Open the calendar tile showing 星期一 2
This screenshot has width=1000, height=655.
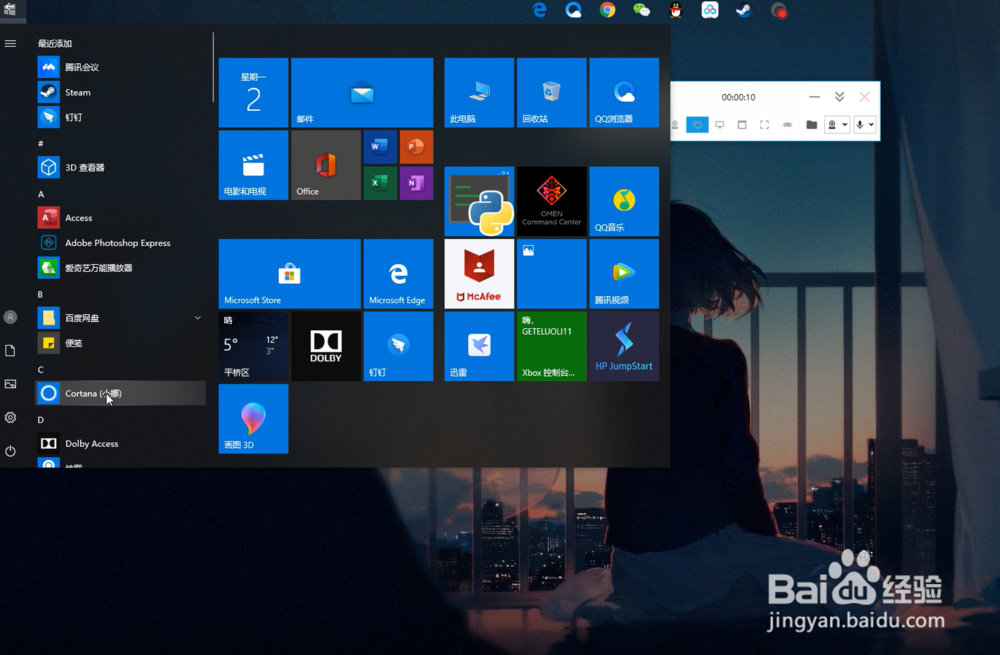pyautogui.click(x=253, y=92)
